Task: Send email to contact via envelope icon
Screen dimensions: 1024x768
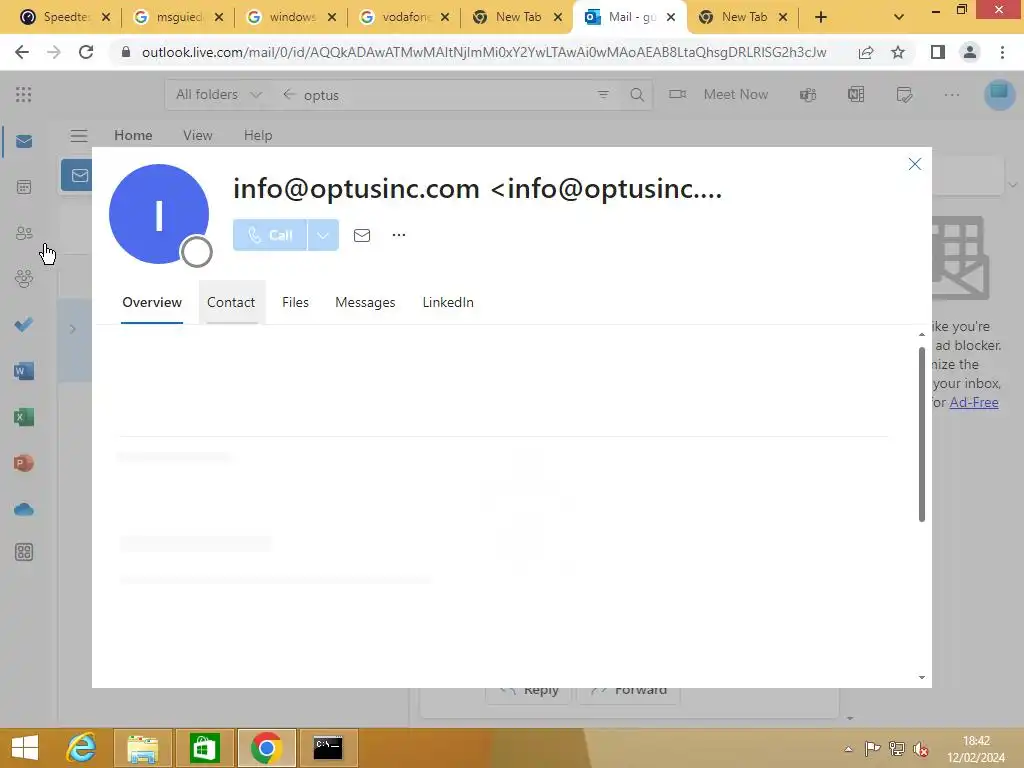Action: pos(362,235)
